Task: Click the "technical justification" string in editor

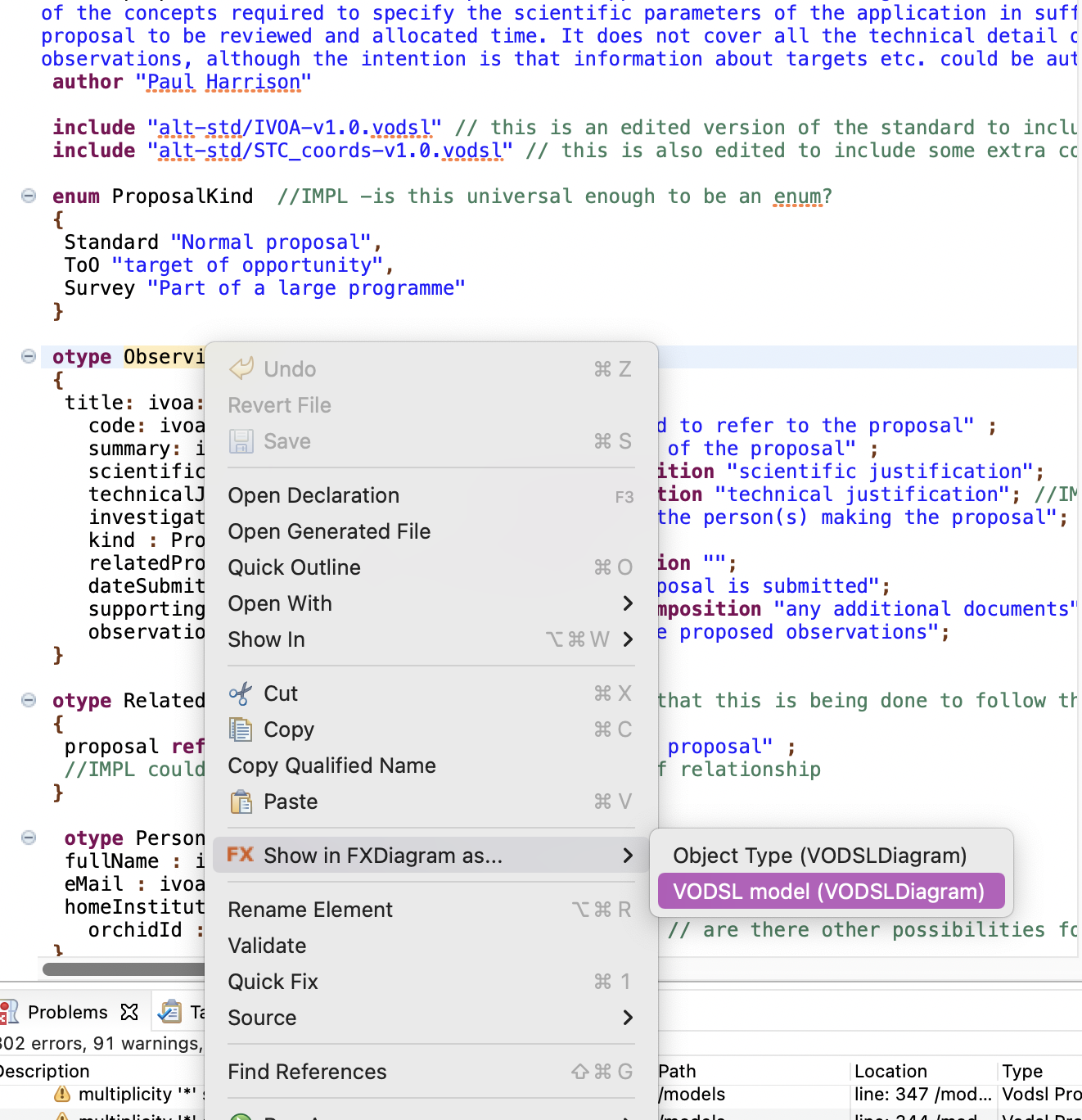Action: tap(863, 495)
